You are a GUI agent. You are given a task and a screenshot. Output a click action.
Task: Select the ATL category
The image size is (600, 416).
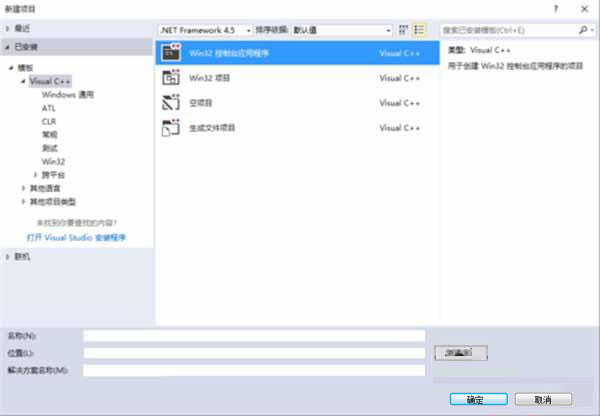coord(49,108)
